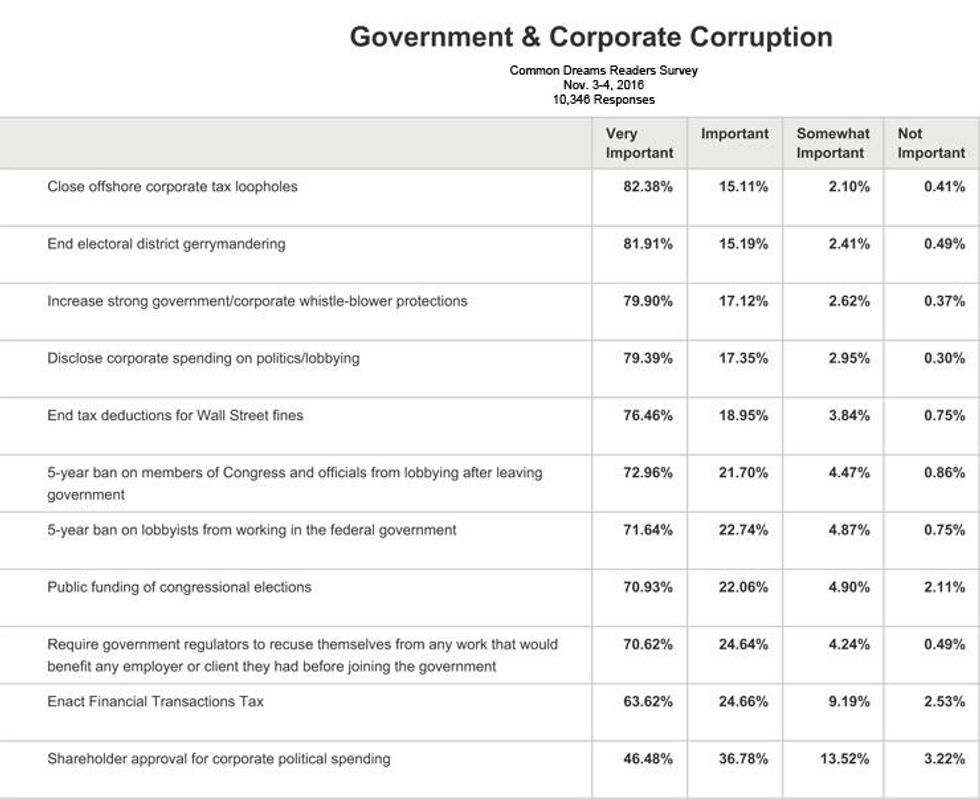The width and height of the screenshot is (980, 799).
Task: Click the 82.38% cell
Action: [647, 187]
